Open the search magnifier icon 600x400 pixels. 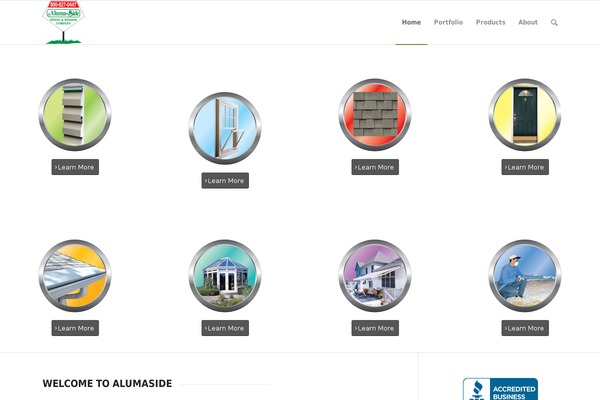tap(554, 23)
